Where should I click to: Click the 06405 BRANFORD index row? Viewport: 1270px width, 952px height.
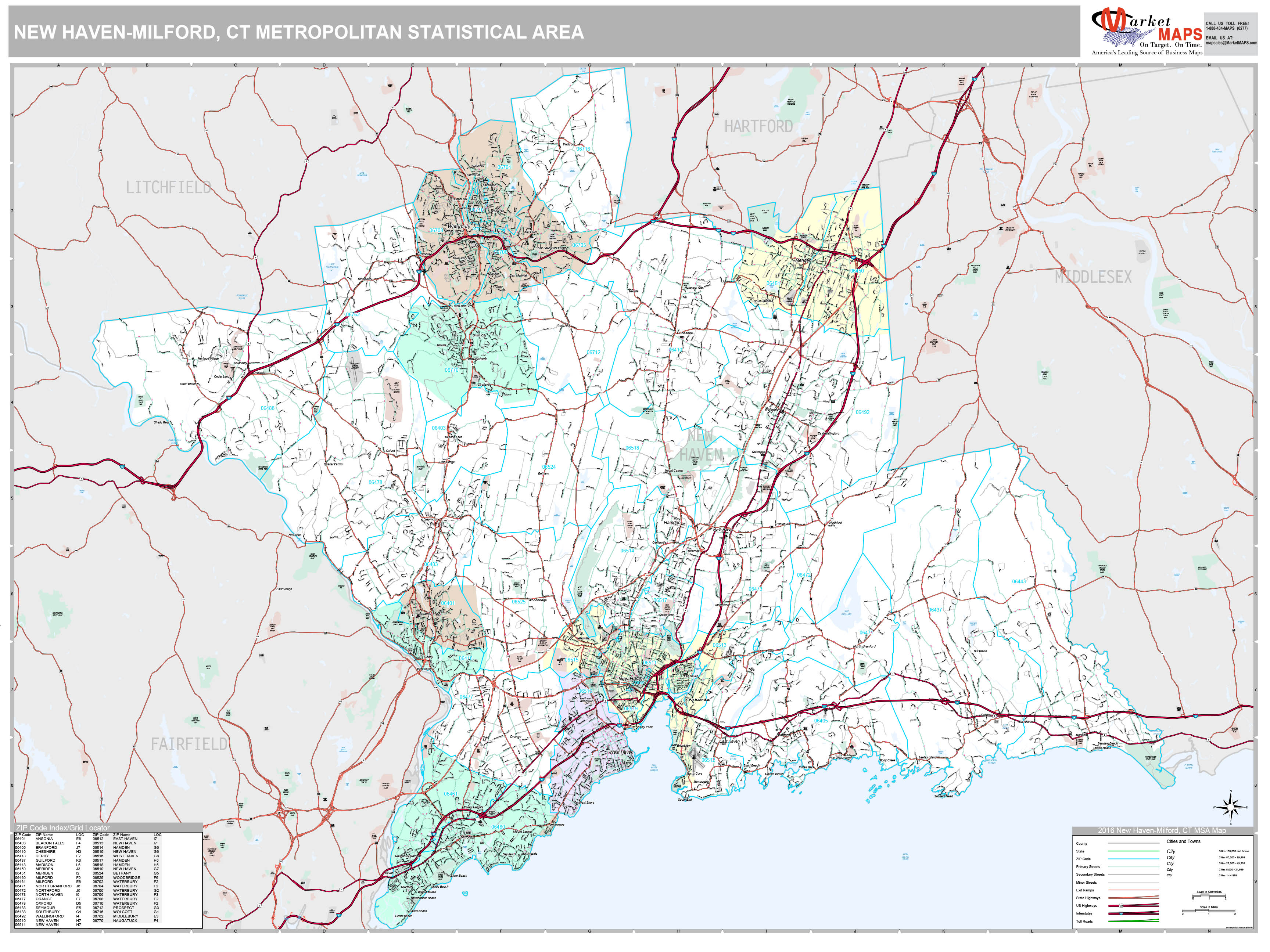(48, 848)
